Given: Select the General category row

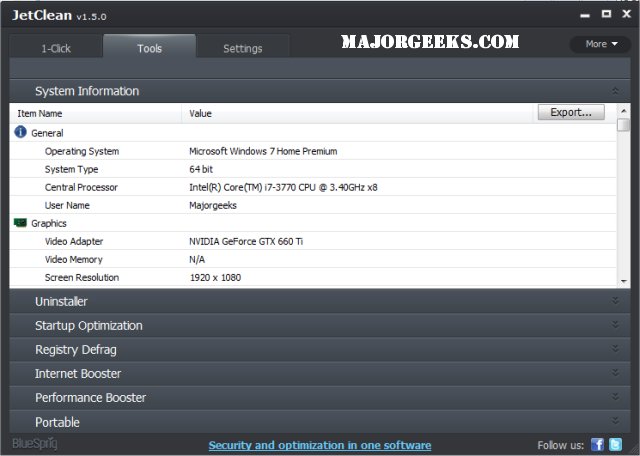Looking at the screenshot, I should [x=313, y=133].
